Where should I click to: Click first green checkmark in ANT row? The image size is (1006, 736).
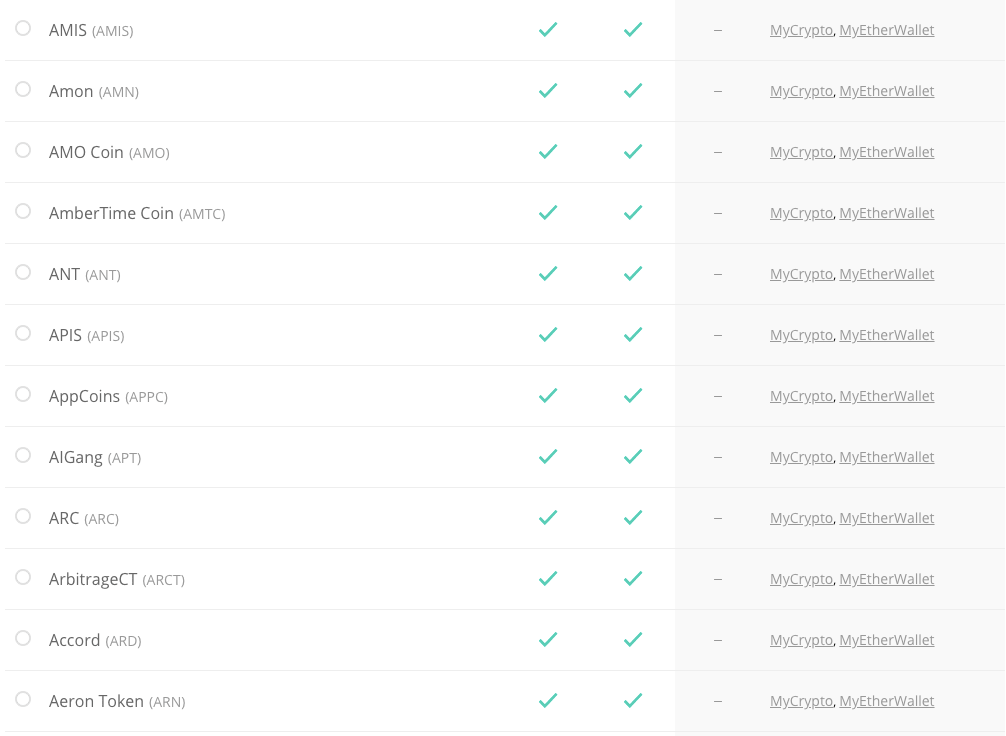[548, 273]
